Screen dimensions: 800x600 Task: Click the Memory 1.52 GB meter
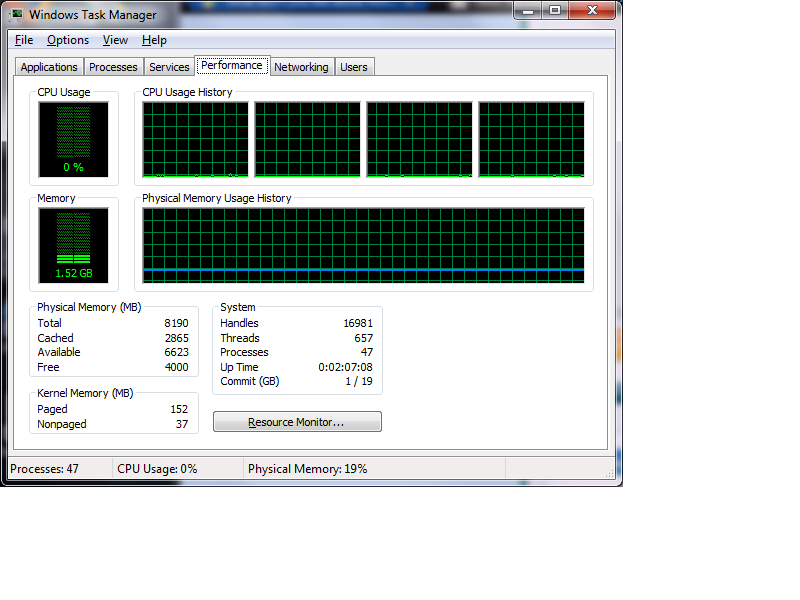click(73, 245)
